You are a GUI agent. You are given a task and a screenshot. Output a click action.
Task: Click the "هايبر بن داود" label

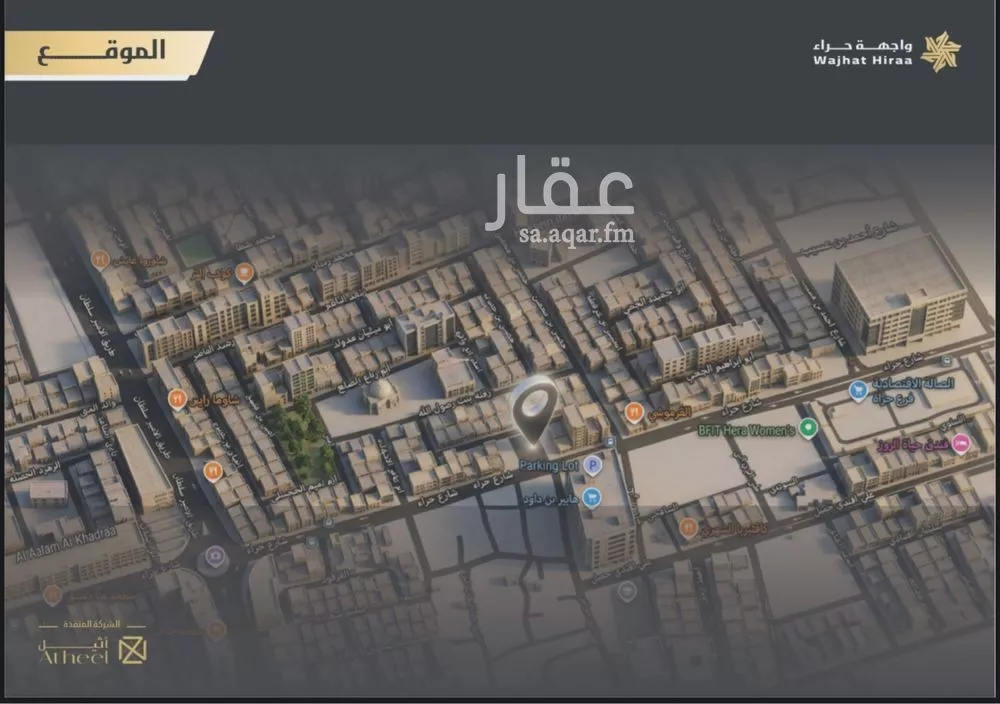click(x=550, y=499)
